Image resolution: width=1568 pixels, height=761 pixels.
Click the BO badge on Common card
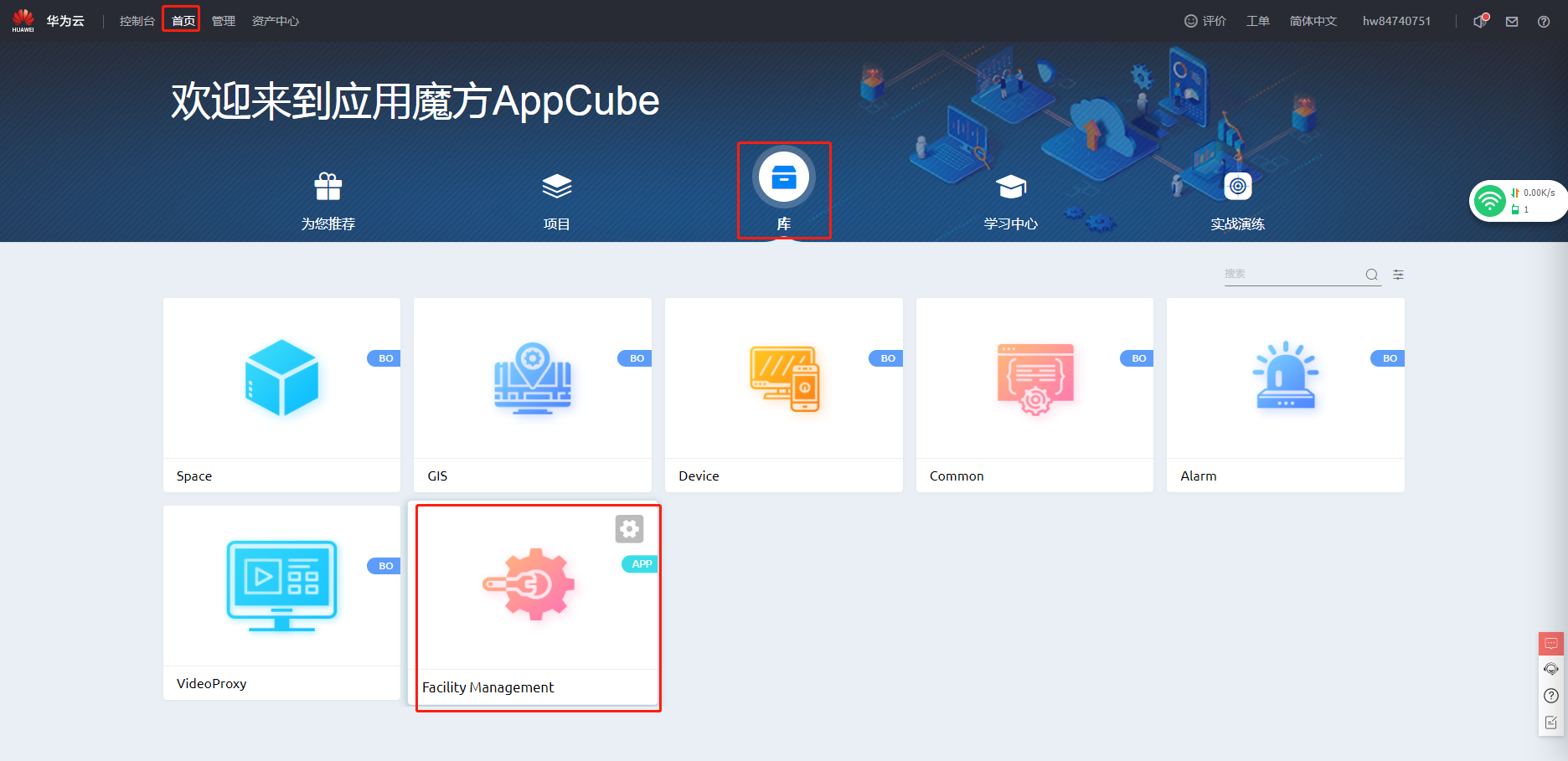tap(1137, 358)
